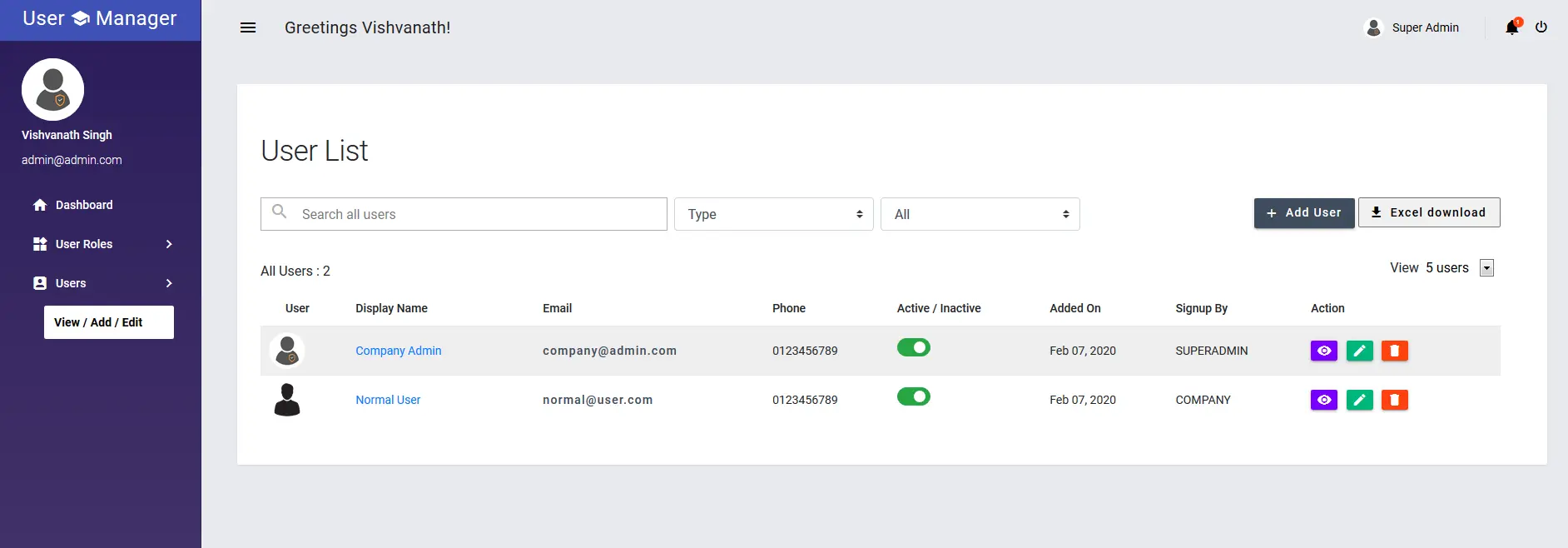Image resolution: width=1568 pixels, height=548 pixels.
Task: Open the Type filter dropdown
Action: [x=773, y=214]
